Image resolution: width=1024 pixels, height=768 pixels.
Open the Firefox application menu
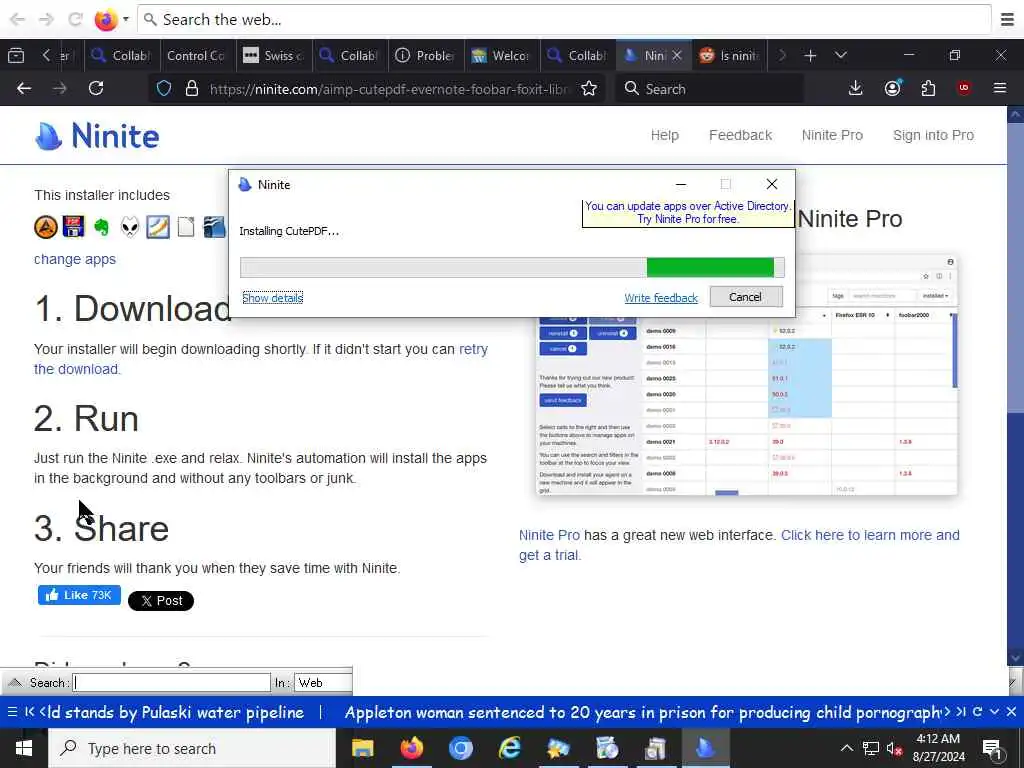point(999,88)
